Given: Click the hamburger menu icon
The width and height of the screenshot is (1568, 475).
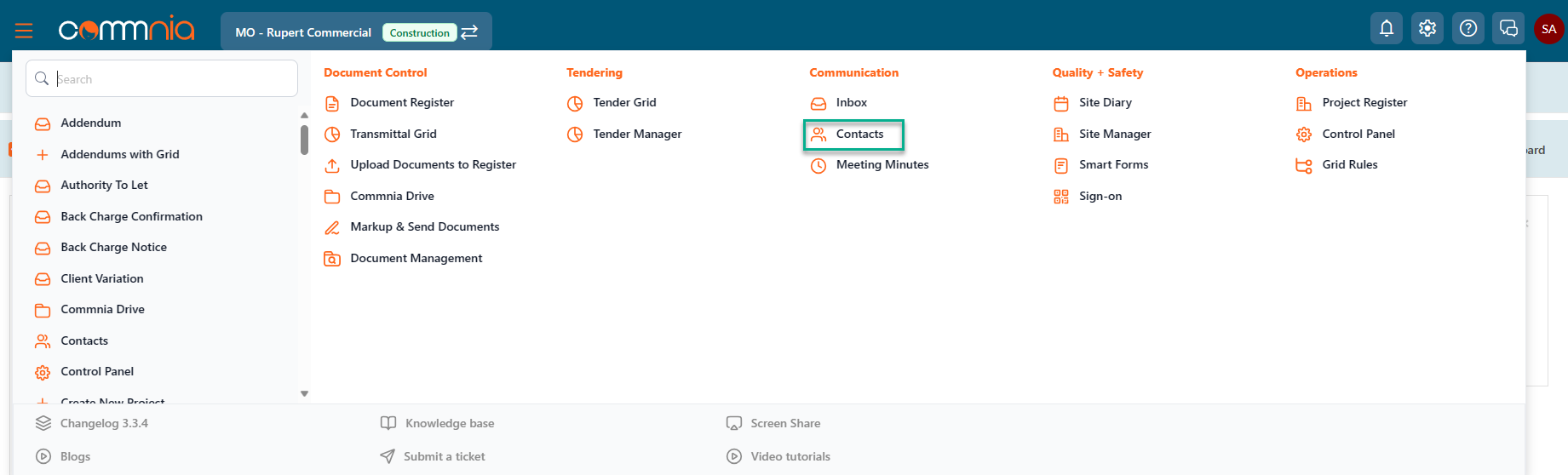Looking at the screenshot, I should click(x=24, y=31).
